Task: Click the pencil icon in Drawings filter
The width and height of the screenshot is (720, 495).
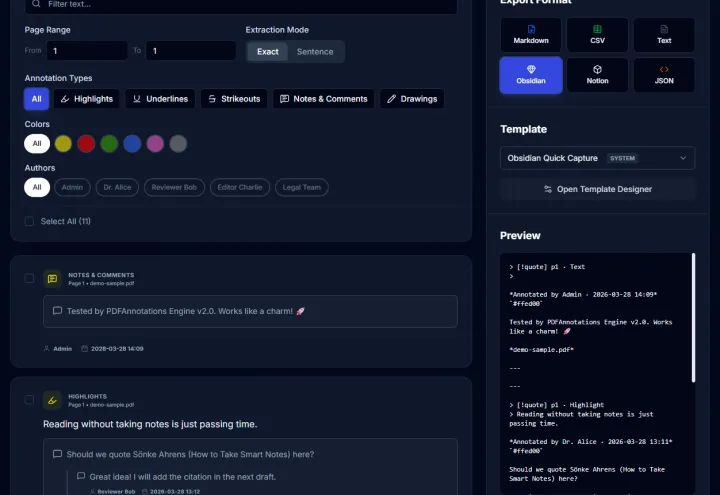Action: coord(391,99)
